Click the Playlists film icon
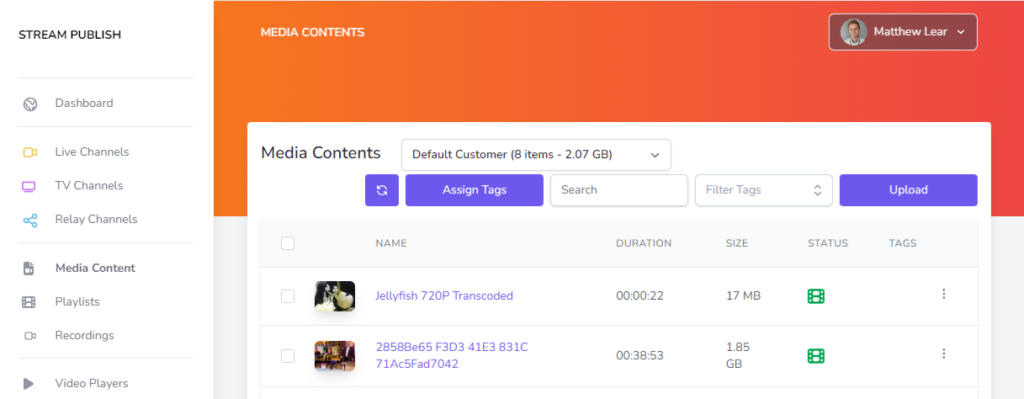Screen dimensions: 1024x399 click(29, 302)
